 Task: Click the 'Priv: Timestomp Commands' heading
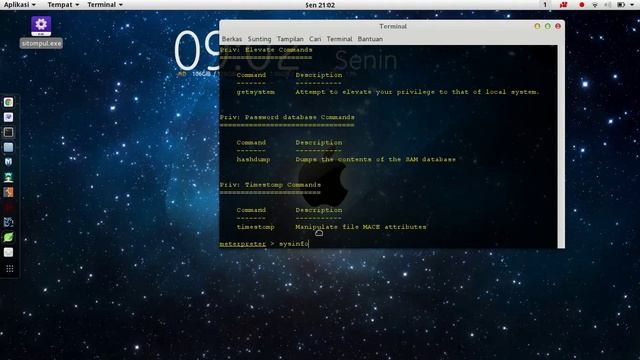coord(270,185)
